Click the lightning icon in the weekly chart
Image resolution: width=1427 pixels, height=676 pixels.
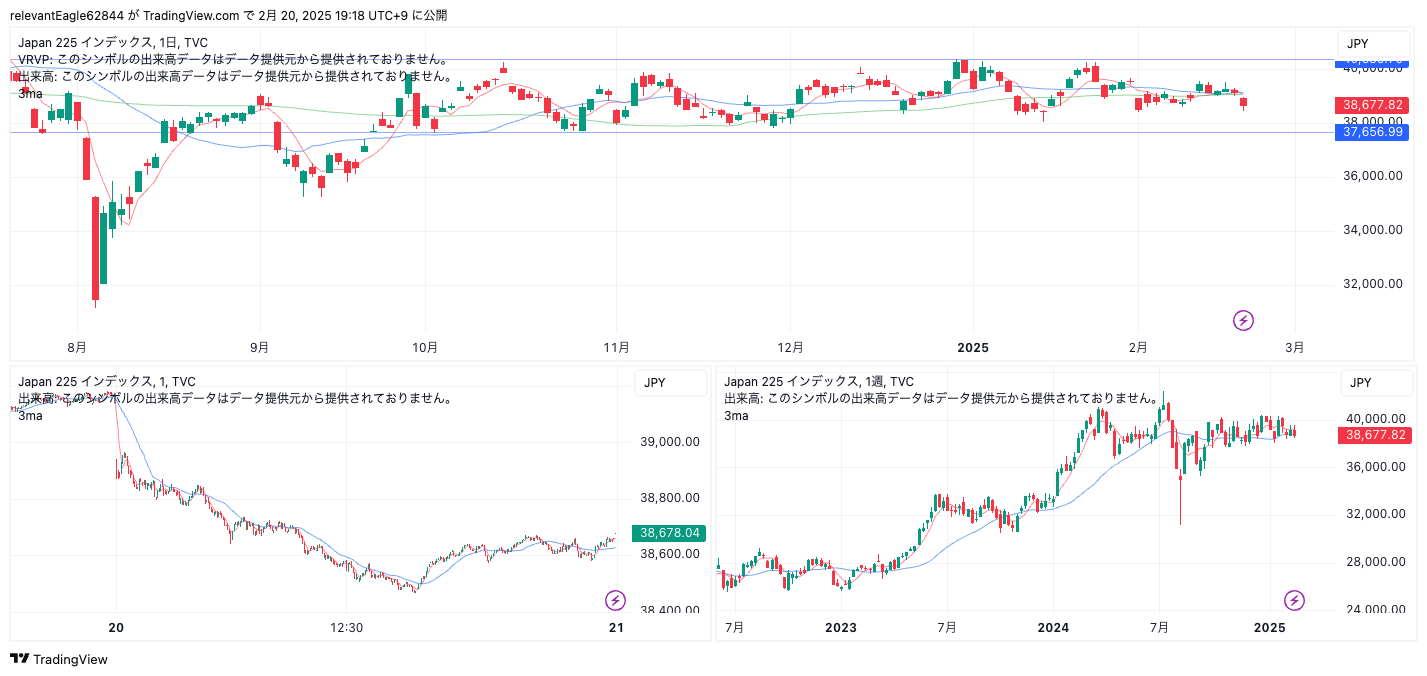click(x=1295, y=600)
